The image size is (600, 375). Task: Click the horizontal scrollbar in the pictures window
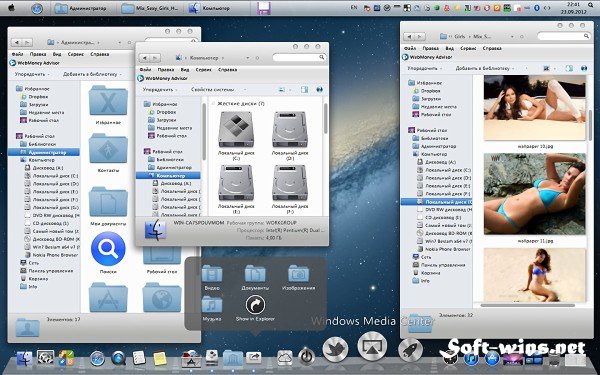click(527, 305)
